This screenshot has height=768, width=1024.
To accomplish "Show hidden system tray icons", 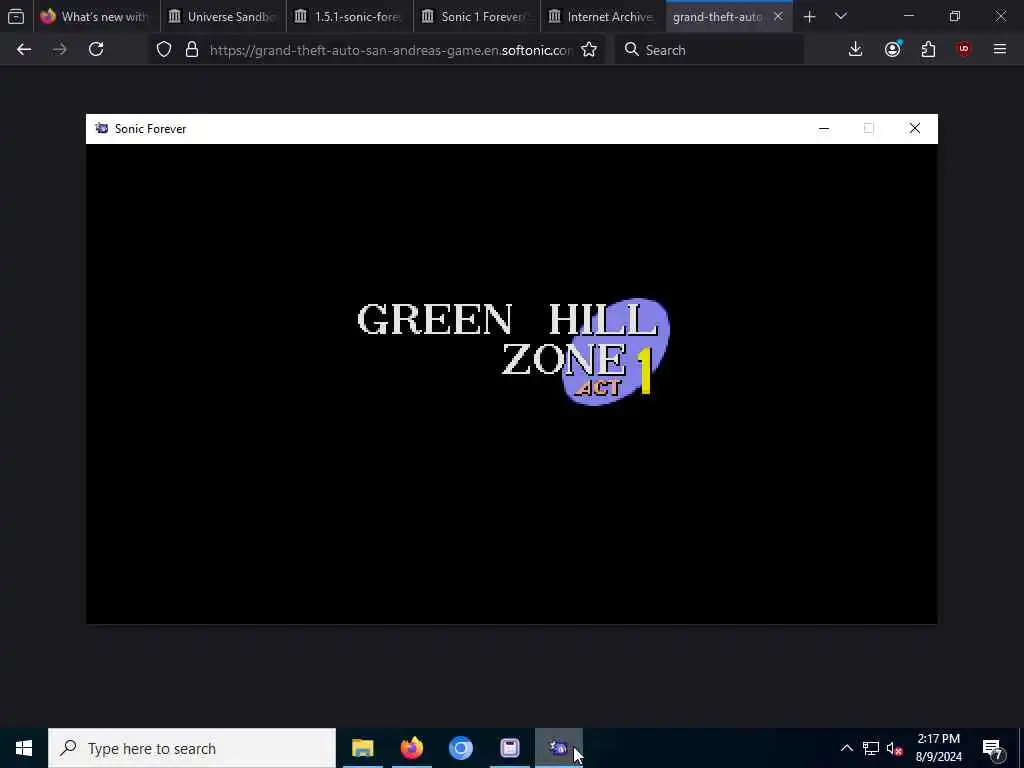I will coord(846,748).
